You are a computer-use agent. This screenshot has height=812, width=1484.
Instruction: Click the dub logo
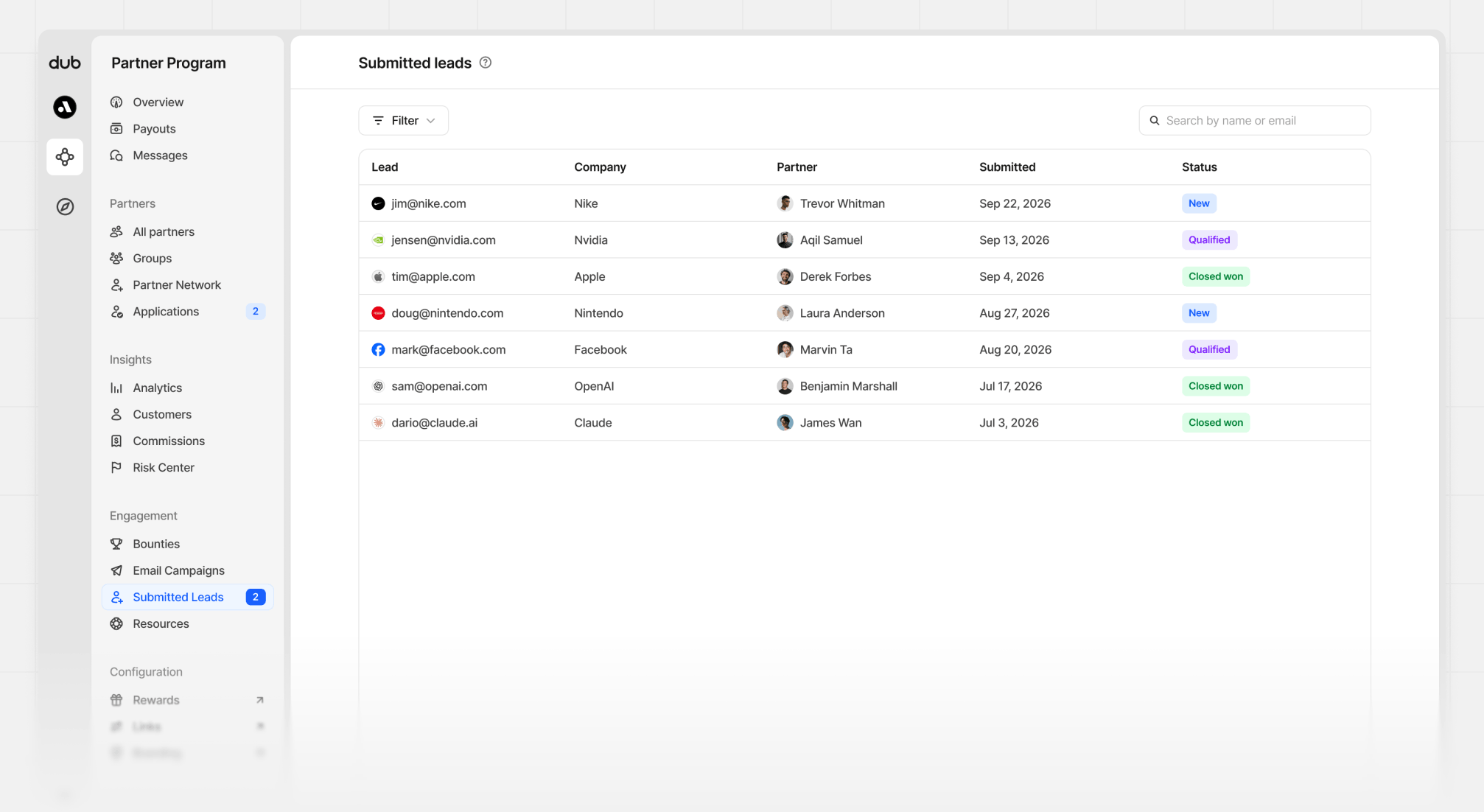65,63
